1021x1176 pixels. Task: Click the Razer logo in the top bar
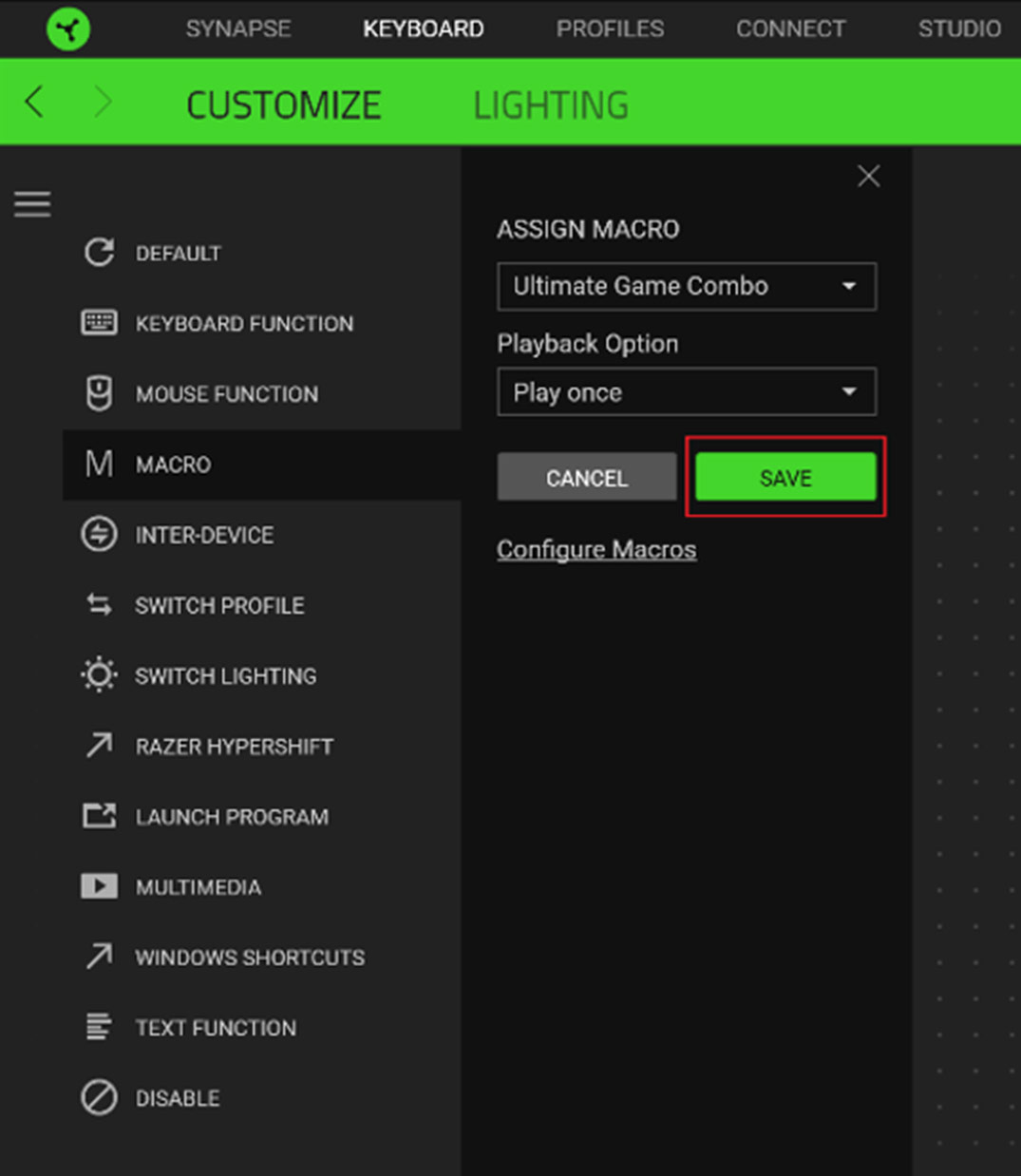[66, 28]
